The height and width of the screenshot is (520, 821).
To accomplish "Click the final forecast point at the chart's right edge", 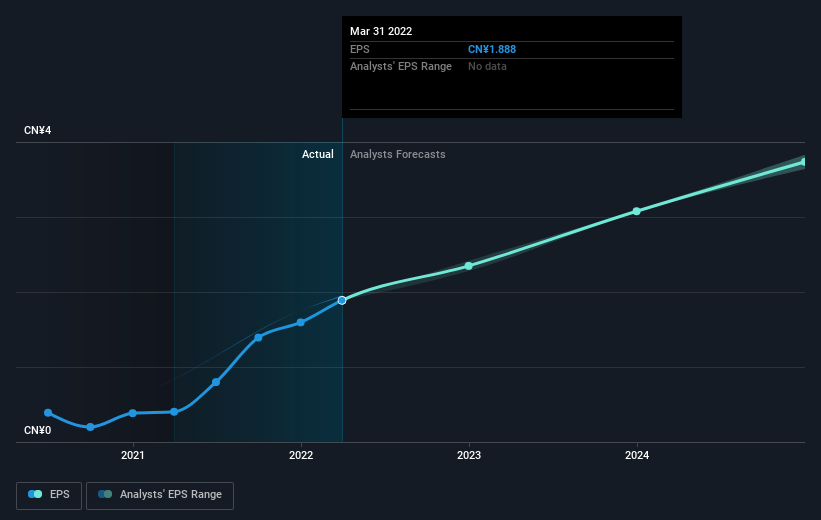I will click(803, 161).
